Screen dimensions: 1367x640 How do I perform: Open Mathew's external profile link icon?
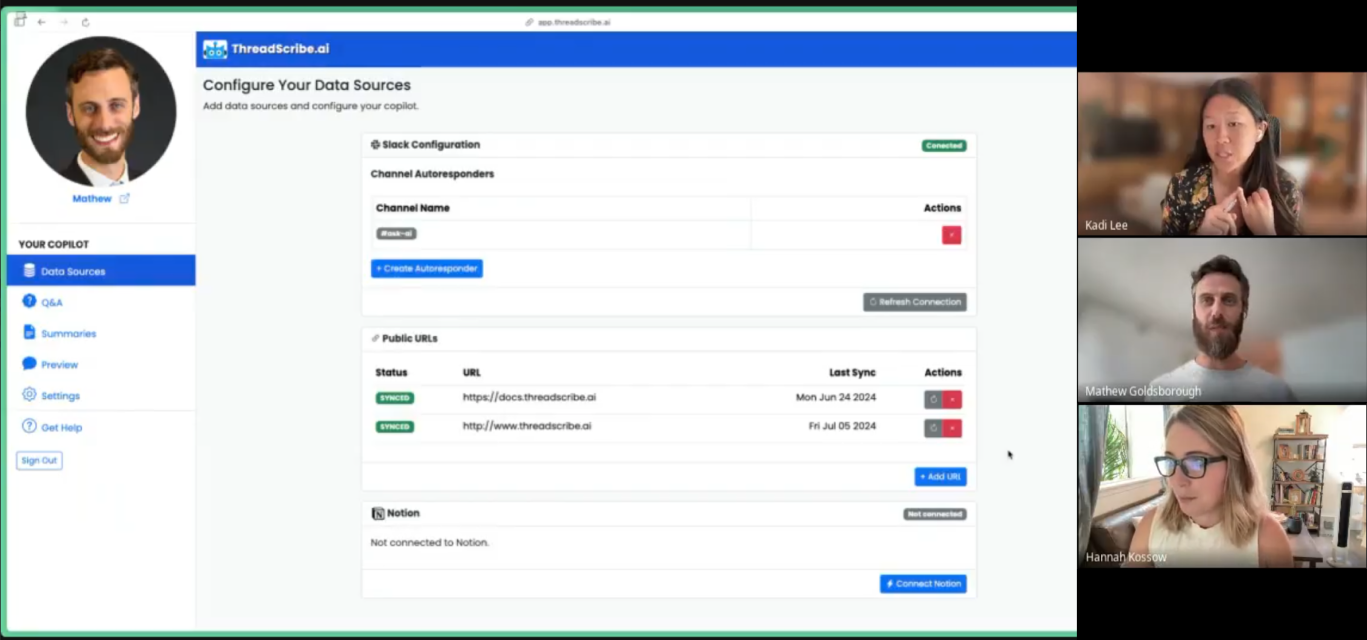click(x=124, y=199)
